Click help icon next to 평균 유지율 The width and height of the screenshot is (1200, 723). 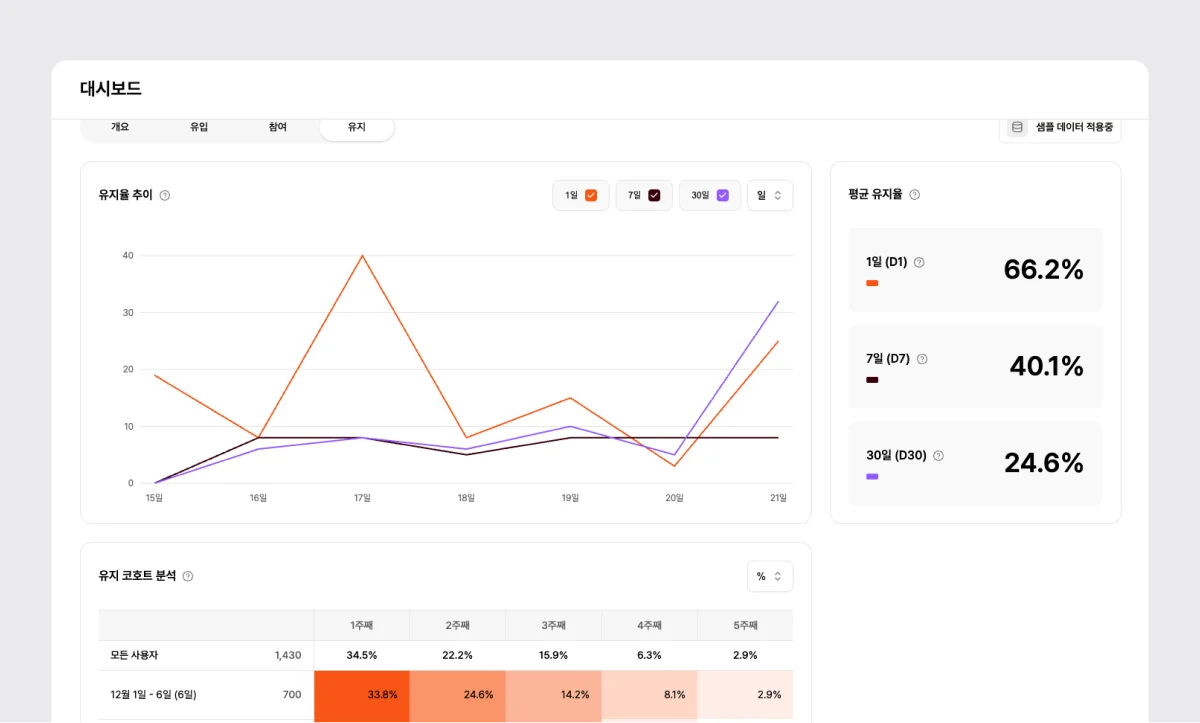coord(914,195)
